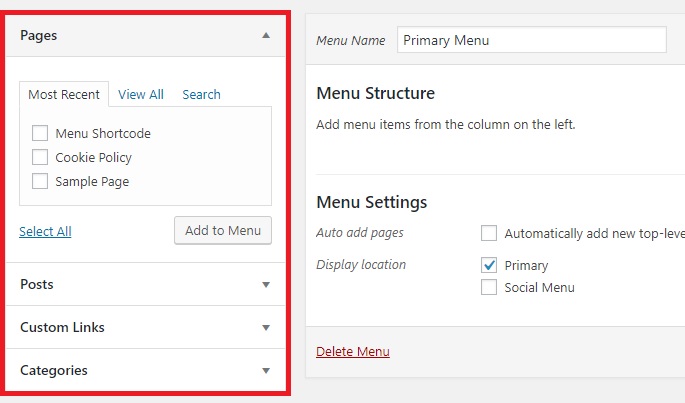The height and width of the screenshot is (403, 685).
Task: Enable the Social Menu display location
Action: 489,287
